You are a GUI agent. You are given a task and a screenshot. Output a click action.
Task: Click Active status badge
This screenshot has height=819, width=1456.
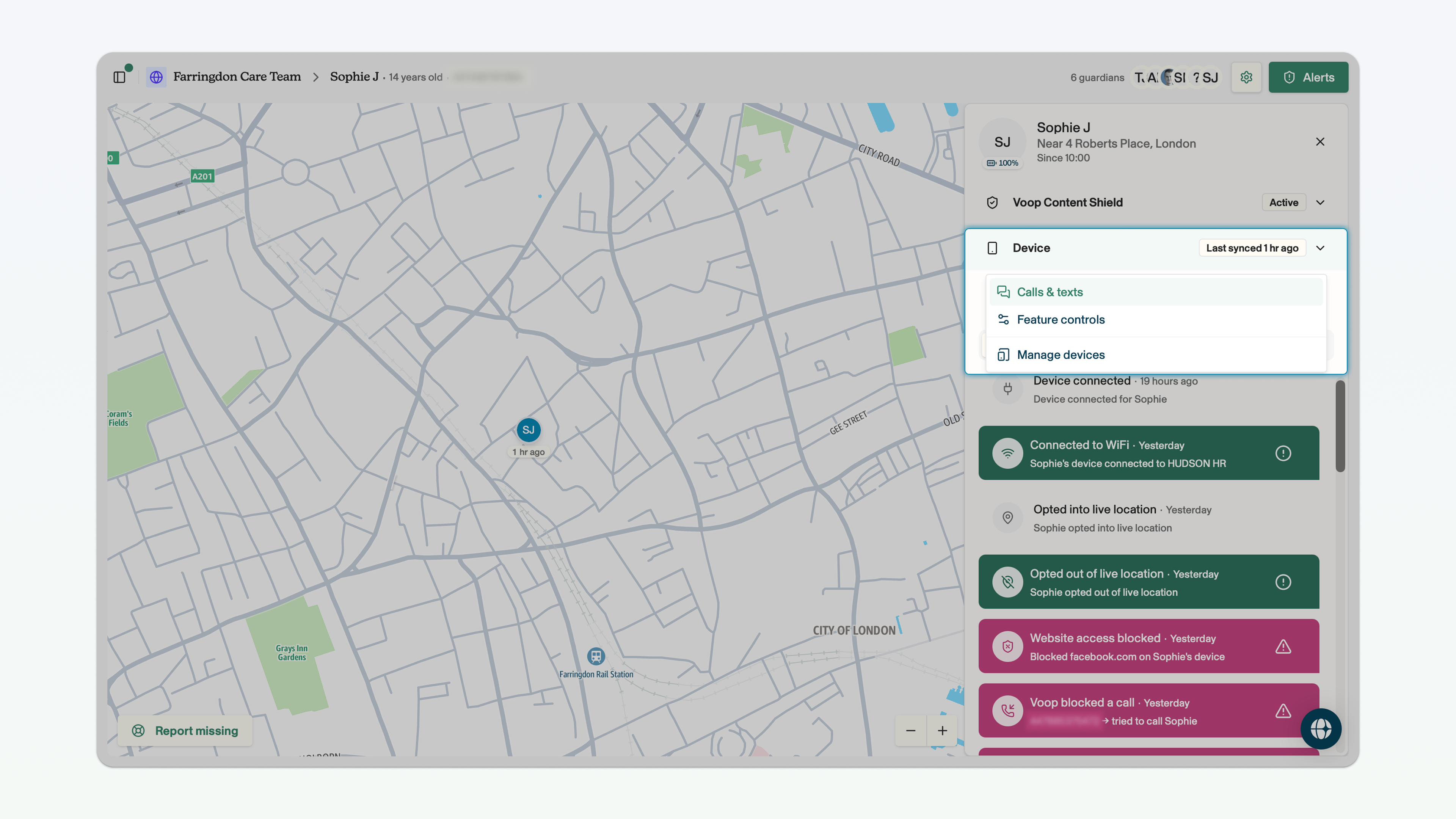[1283, 202]
